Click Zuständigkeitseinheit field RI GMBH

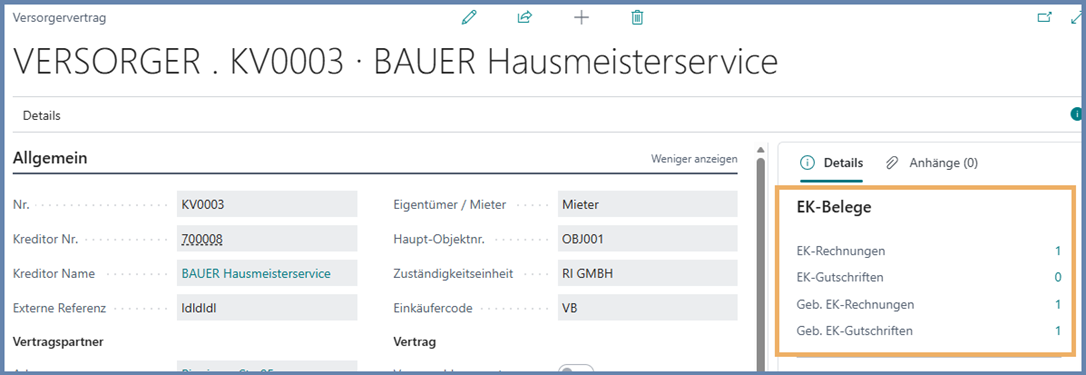647,274
